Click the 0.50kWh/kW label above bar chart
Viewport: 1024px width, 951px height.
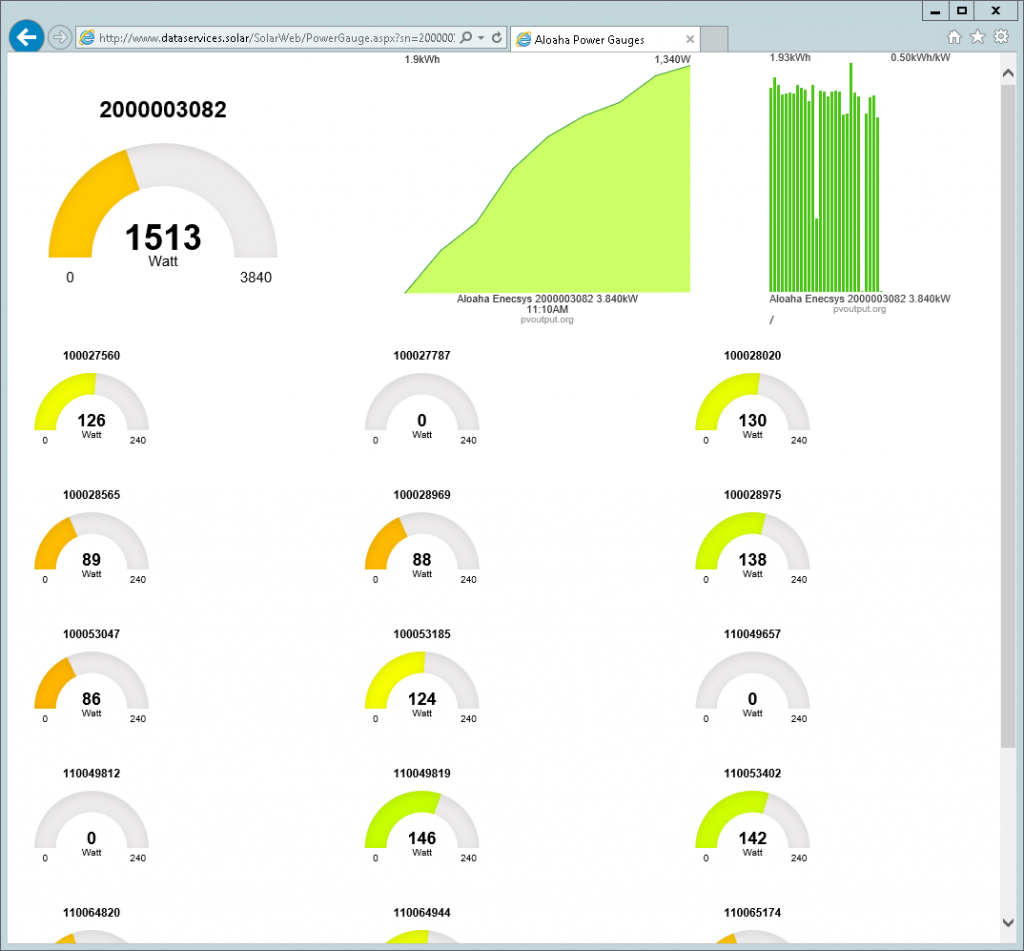pyautogui.click(x=920, y=57)
